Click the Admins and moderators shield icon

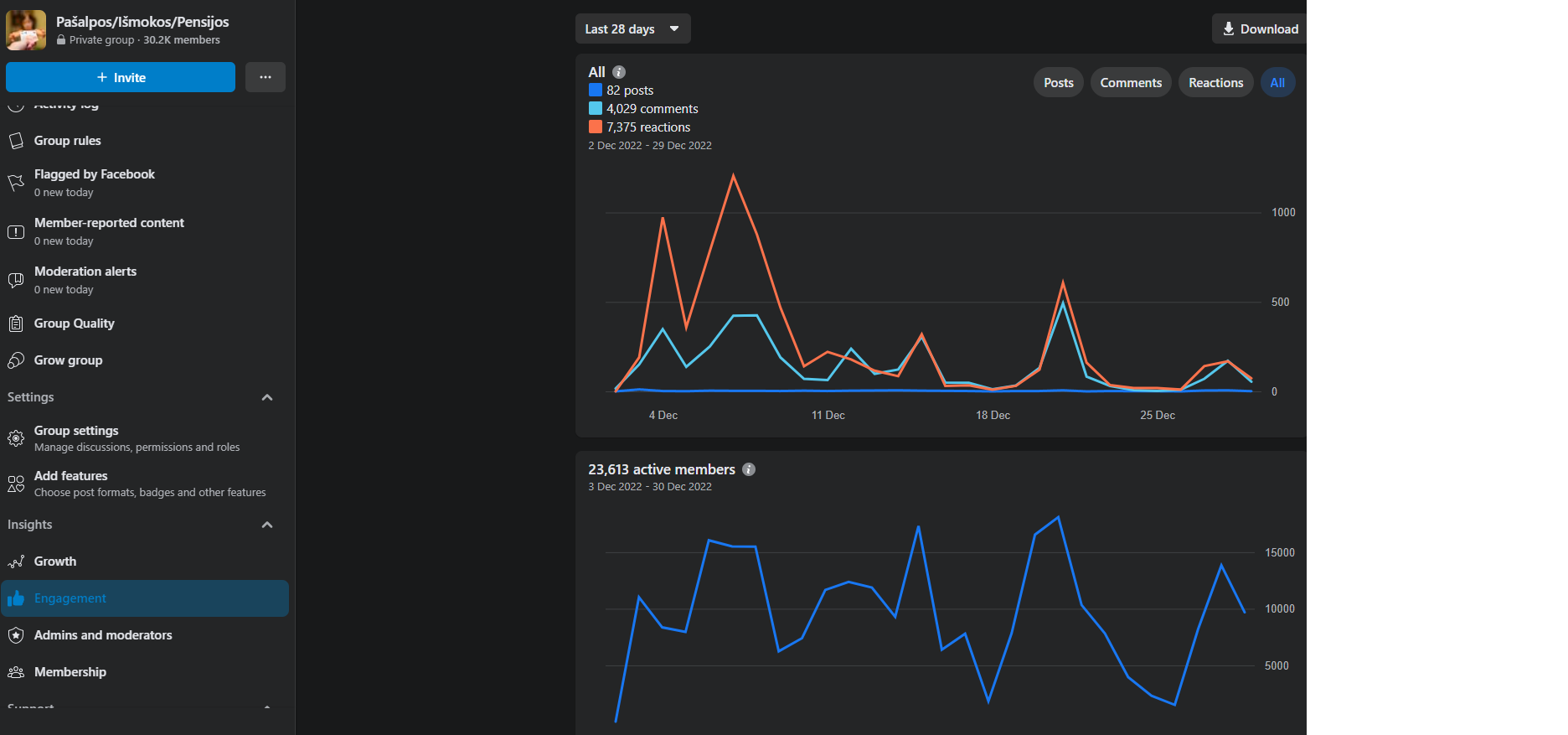click(x=16, y=635)
